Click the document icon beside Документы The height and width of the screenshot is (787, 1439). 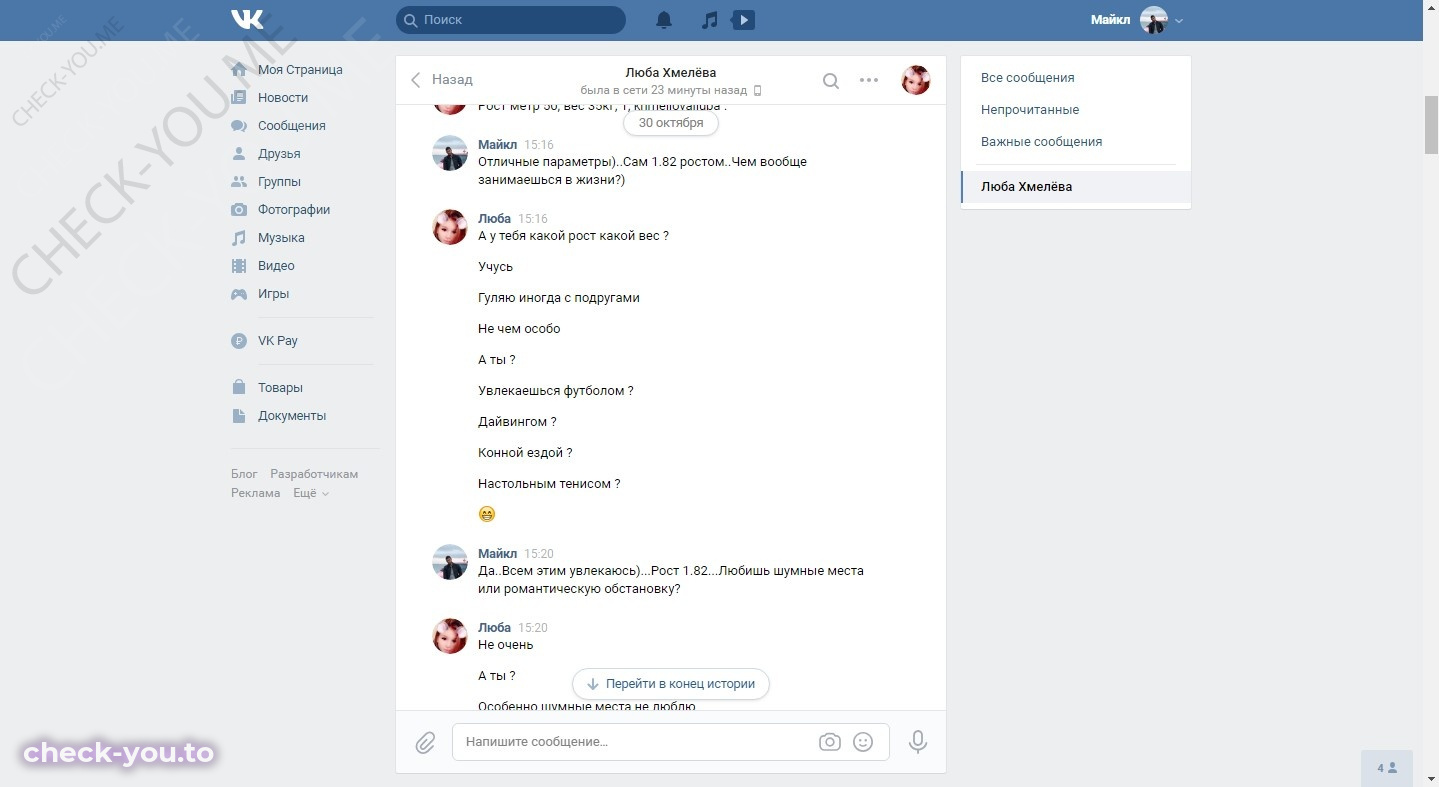tap(239, 416)
